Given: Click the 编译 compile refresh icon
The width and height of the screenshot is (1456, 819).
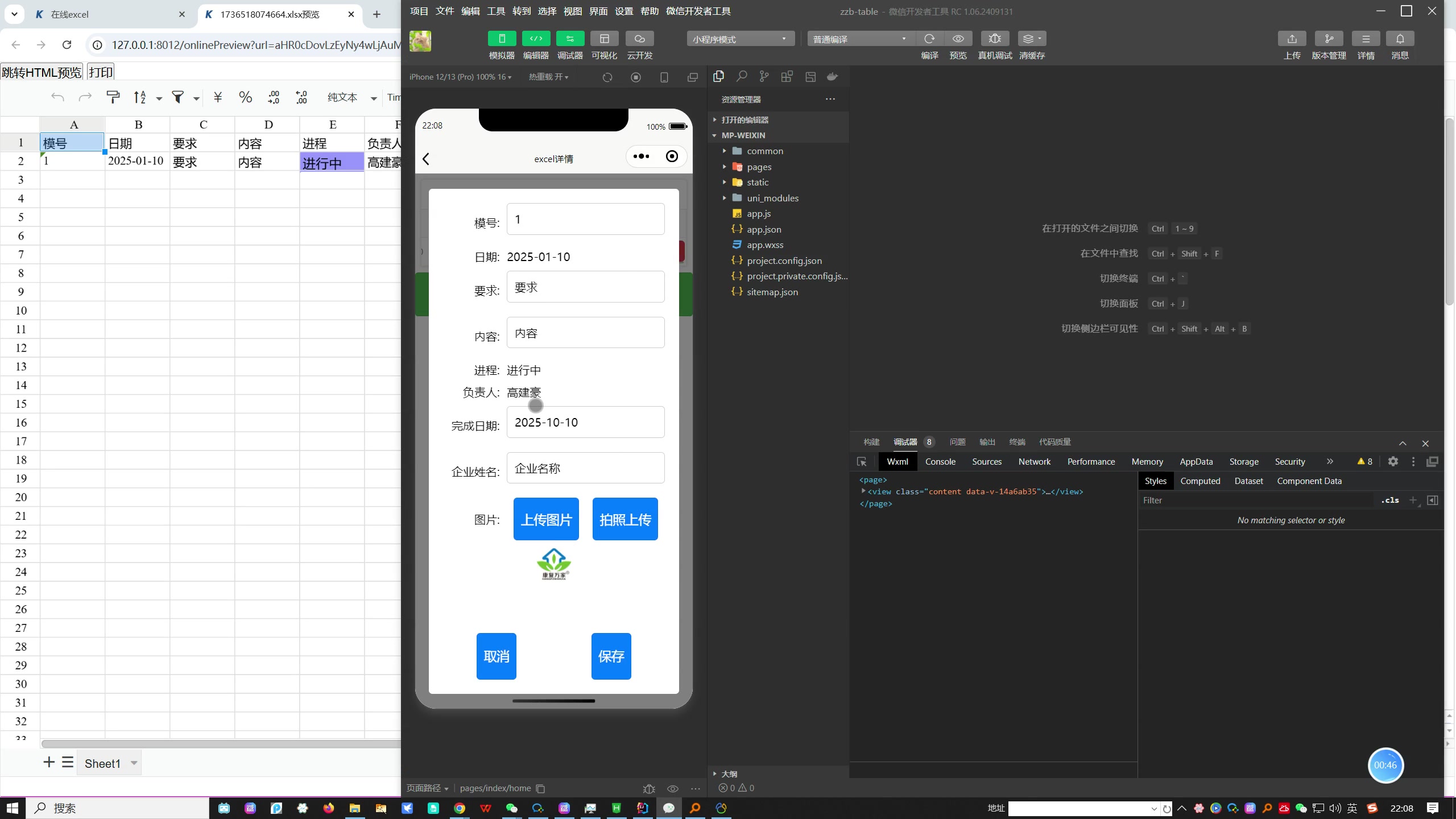Looking at the screenshot, I should coord(929,39).
